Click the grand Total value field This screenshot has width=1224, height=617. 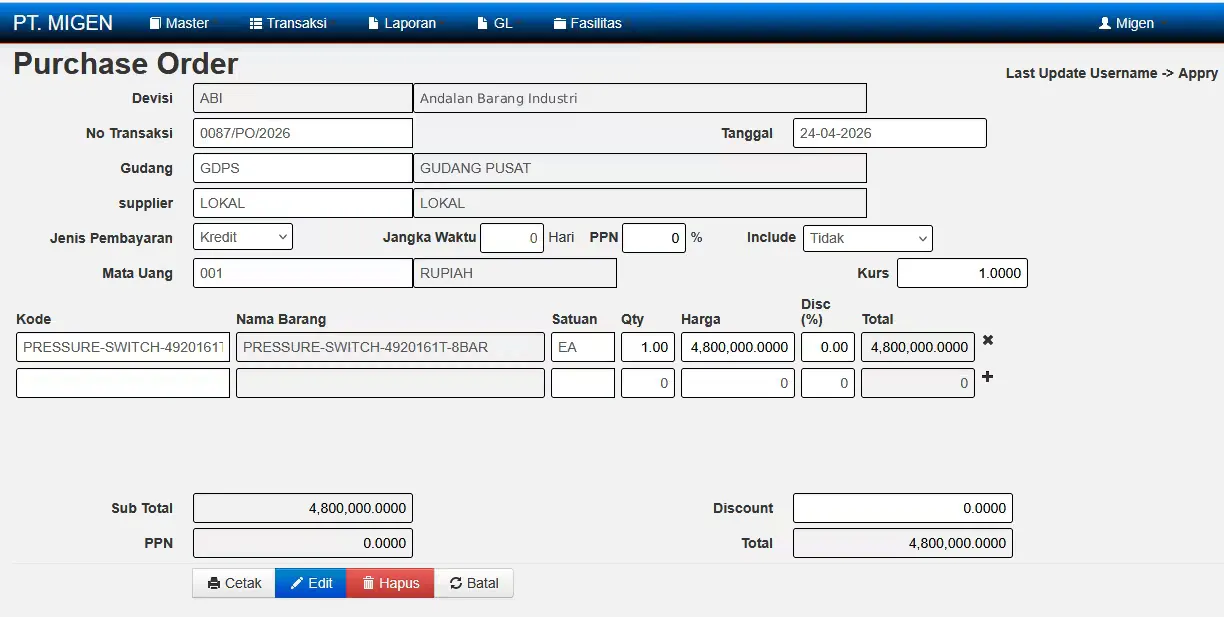pyautogui.click(x=903, y=543)
